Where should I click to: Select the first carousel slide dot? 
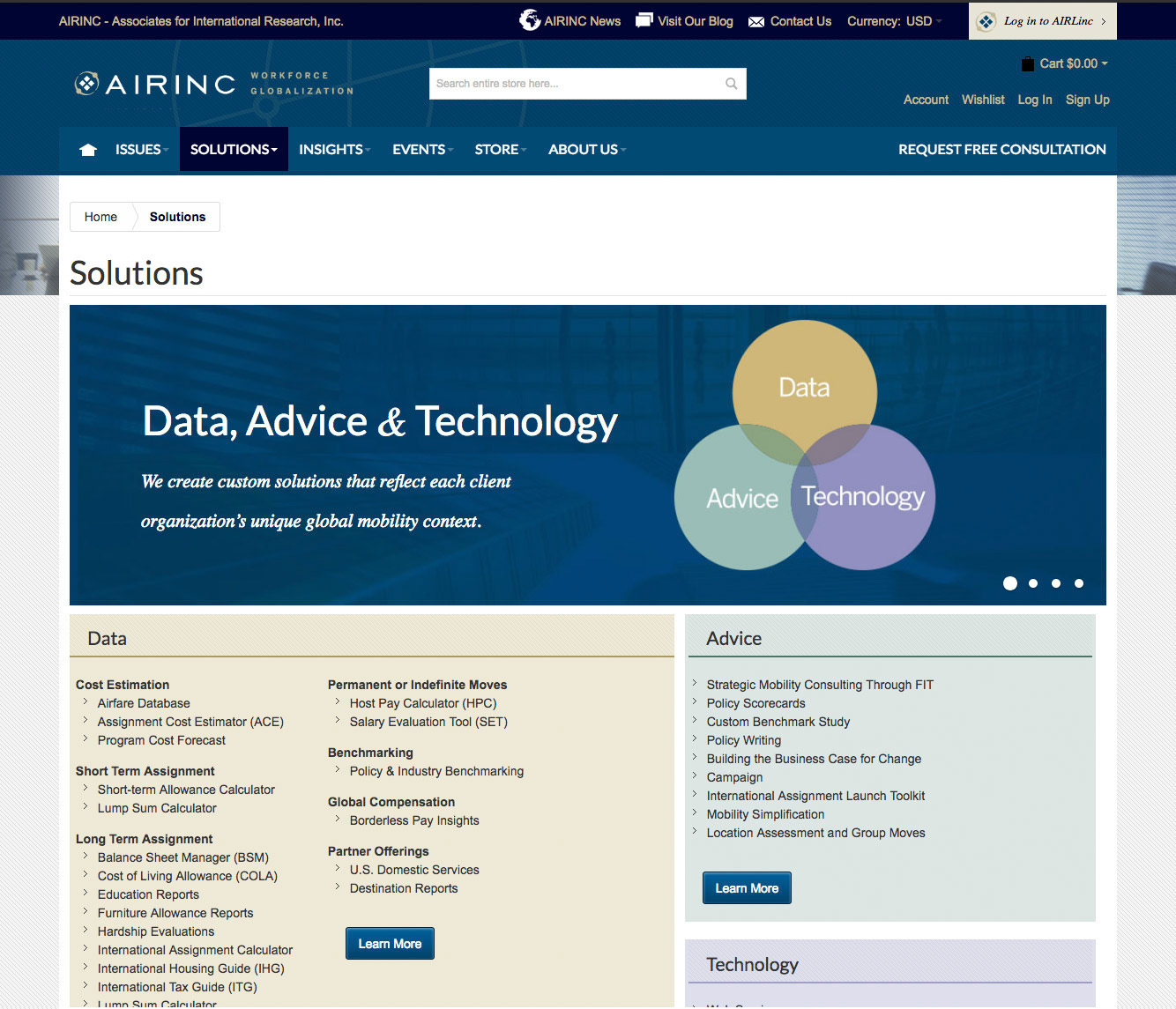[x=1010, y=583]
